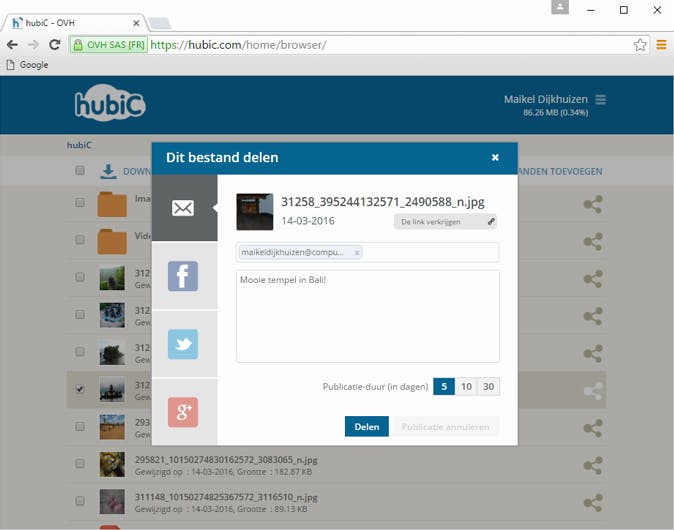Click the message text area 'Mooie tempel in Bali!'
The height and width of the screenshot is (530, 674).
click(x=368, y=316)
